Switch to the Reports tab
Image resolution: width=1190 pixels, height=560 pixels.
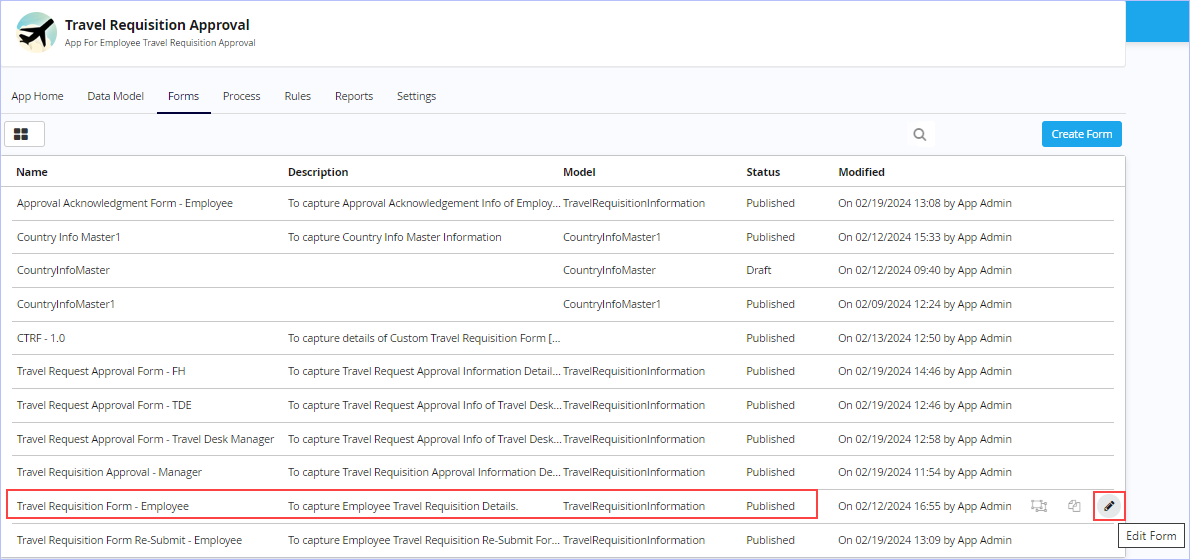pyautogui.click(x=354, y=96)
